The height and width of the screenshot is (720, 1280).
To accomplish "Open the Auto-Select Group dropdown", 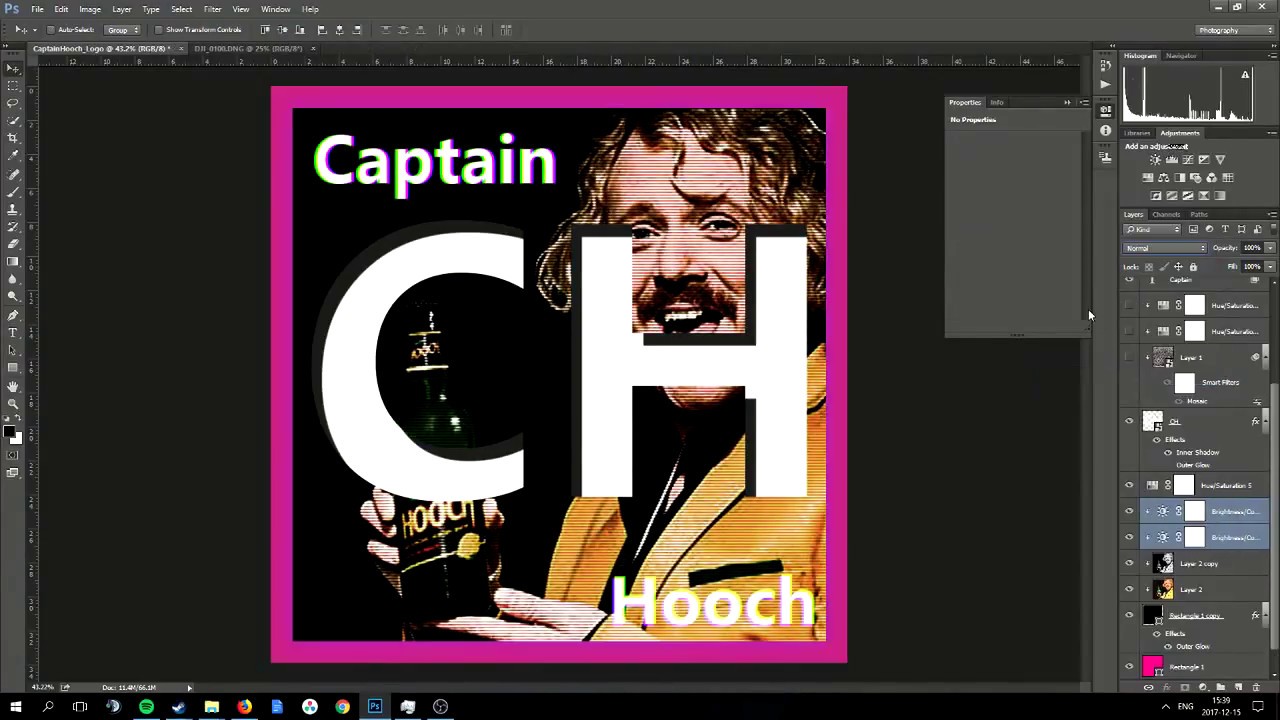I will coord(121,30).
